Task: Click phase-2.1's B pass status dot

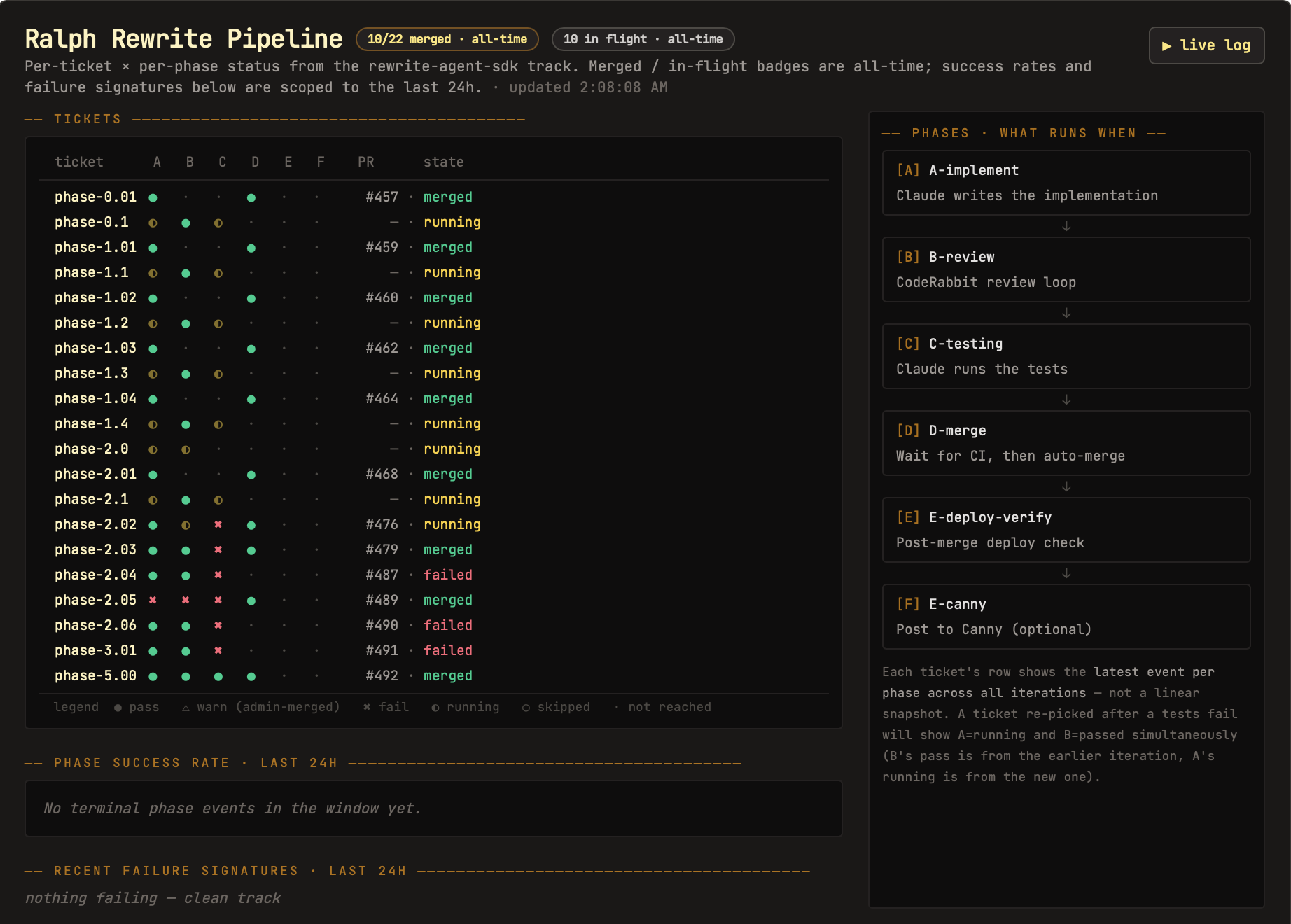Action: 186,500
